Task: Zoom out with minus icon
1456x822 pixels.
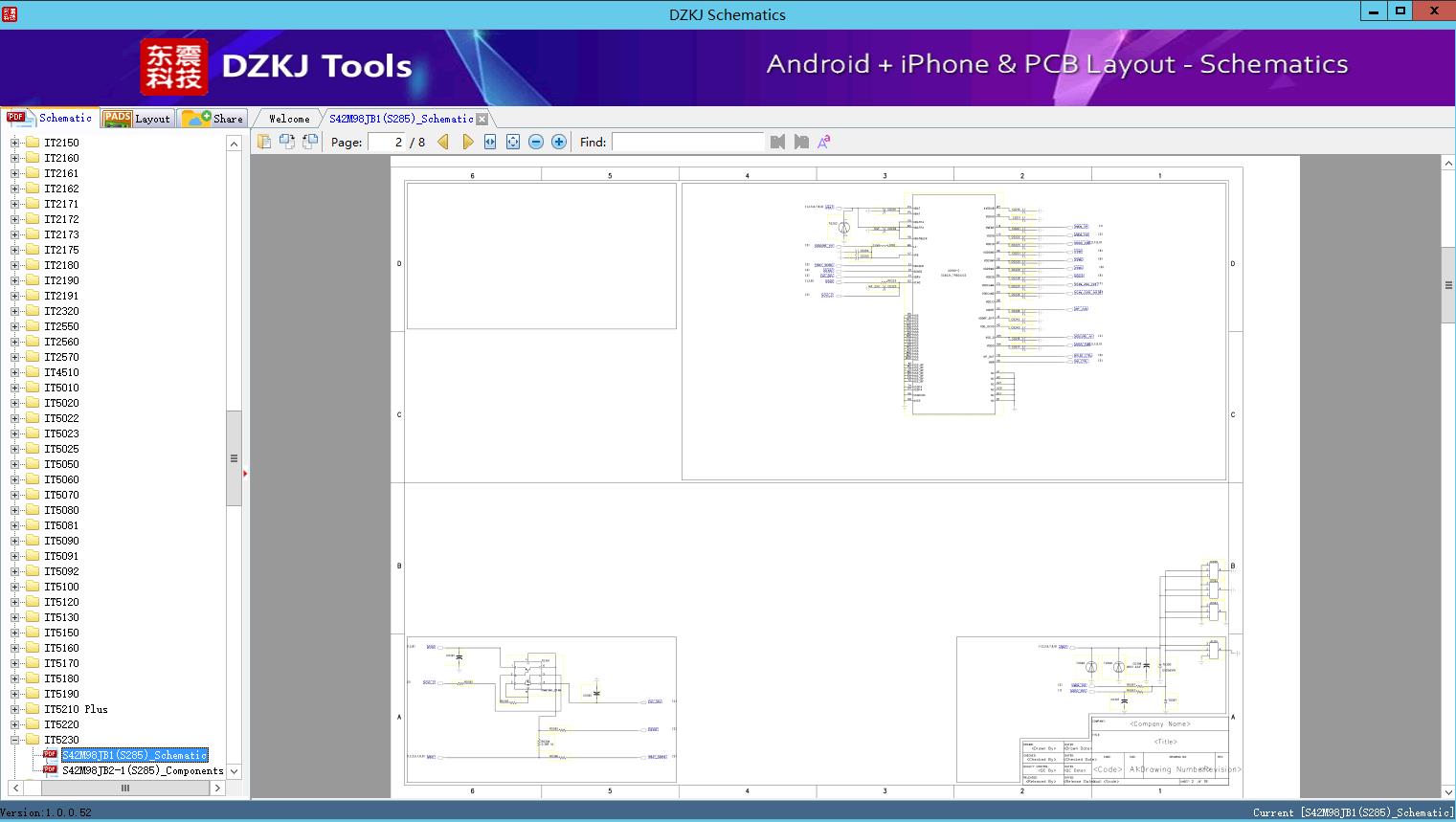Action: tap(536, 142)
